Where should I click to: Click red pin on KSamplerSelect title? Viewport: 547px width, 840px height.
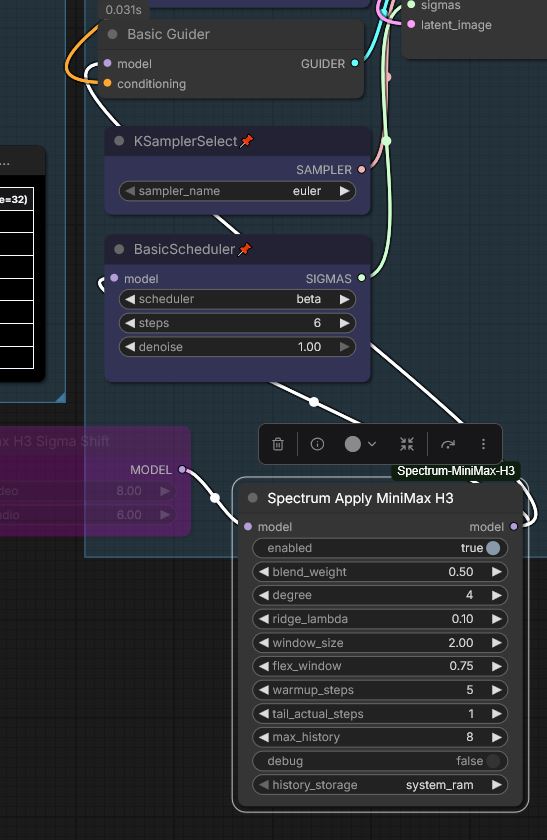click(x=246, y=141)
